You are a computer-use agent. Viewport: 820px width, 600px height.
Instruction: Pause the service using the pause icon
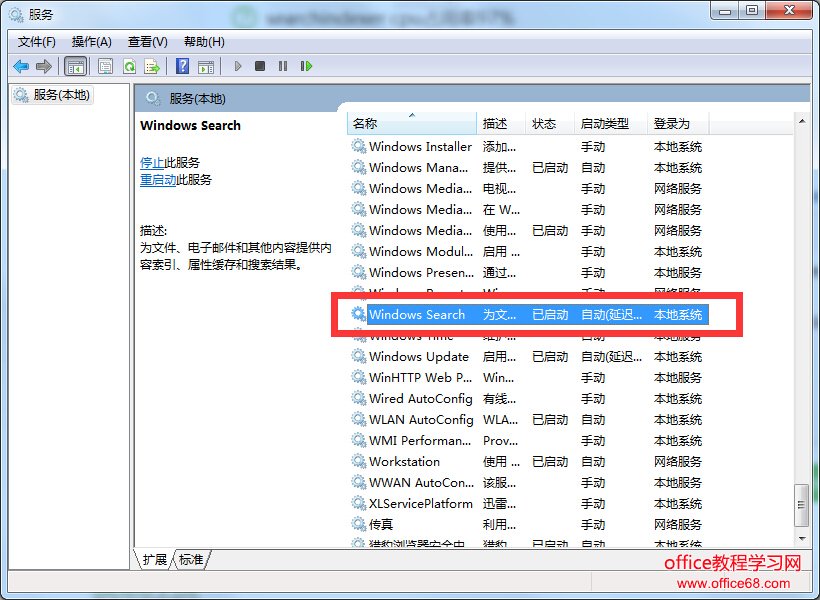281,67
